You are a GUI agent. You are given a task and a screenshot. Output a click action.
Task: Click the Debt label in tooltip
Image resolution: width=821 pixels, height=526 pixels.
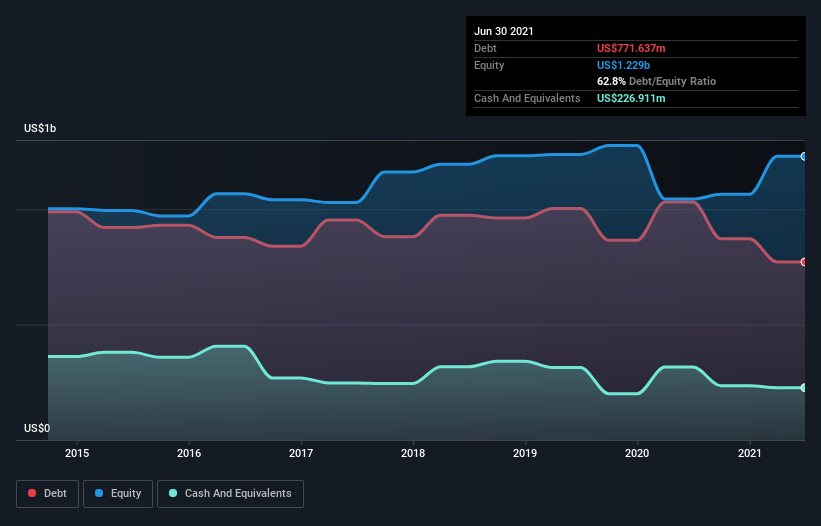(485, 48)
